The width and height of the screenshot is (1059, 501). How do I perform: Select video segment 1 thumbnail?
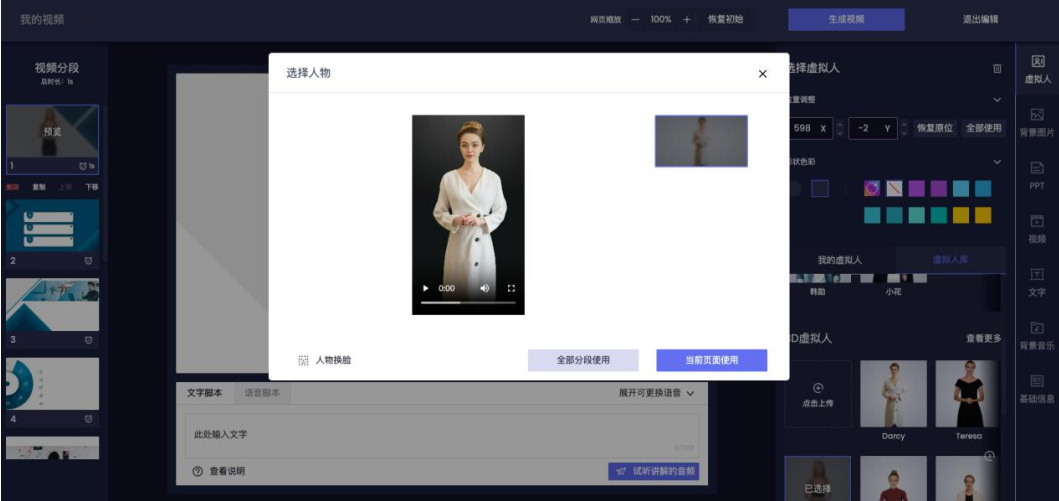click(53, 131)
